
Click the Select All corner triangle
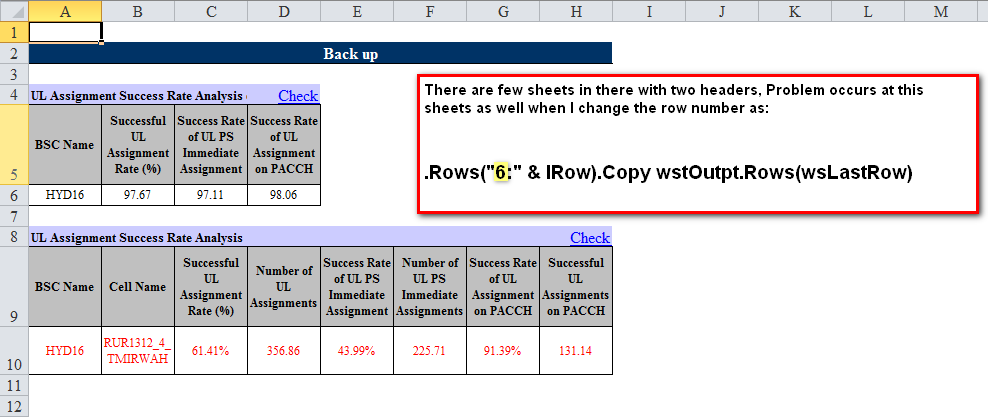point(14,11)
